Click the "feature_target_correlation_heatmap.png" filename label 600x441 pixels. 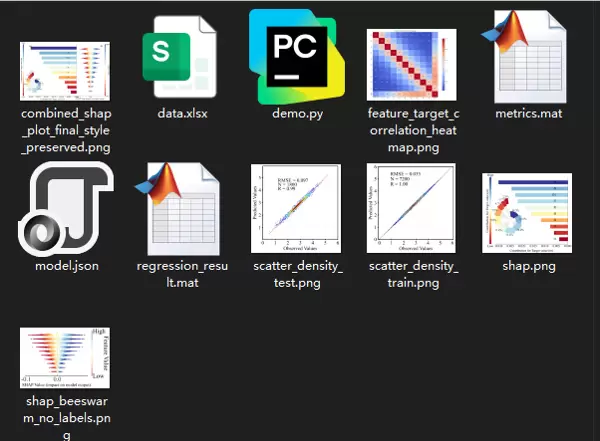click(411, 130)
